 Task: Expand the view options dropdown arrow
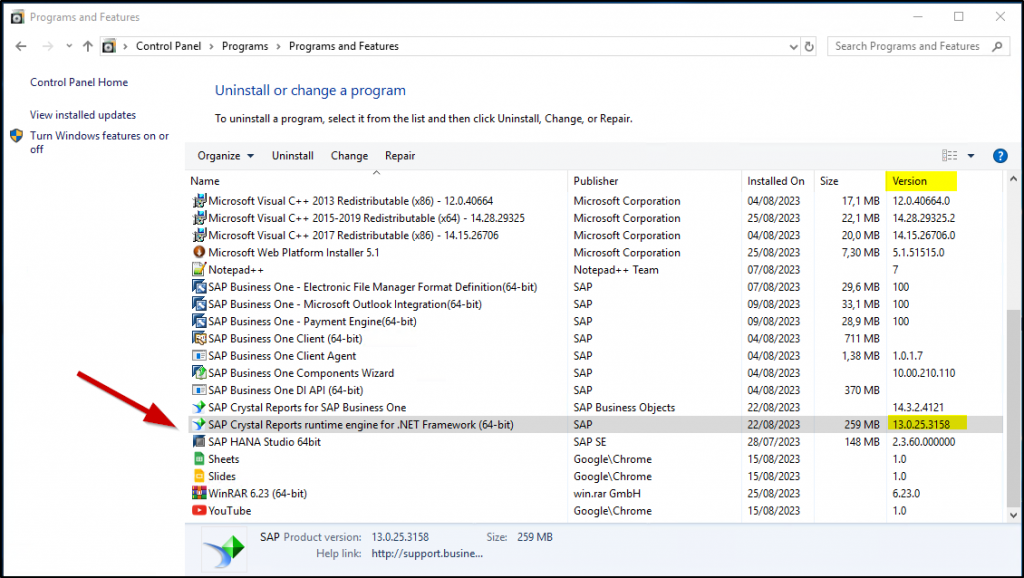pos(971,156)
